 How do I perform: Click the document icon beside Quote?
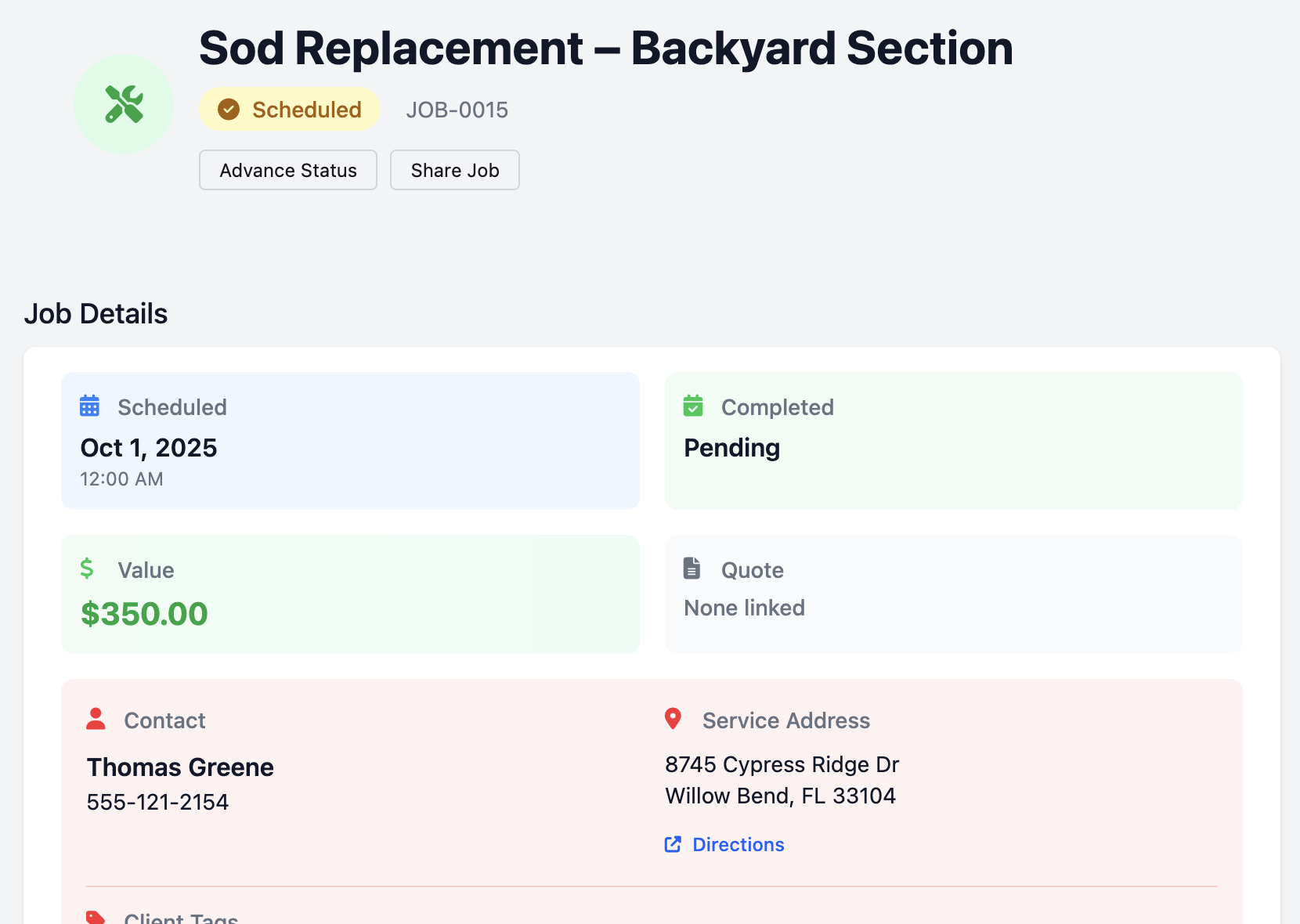click(x=692, y=568)
